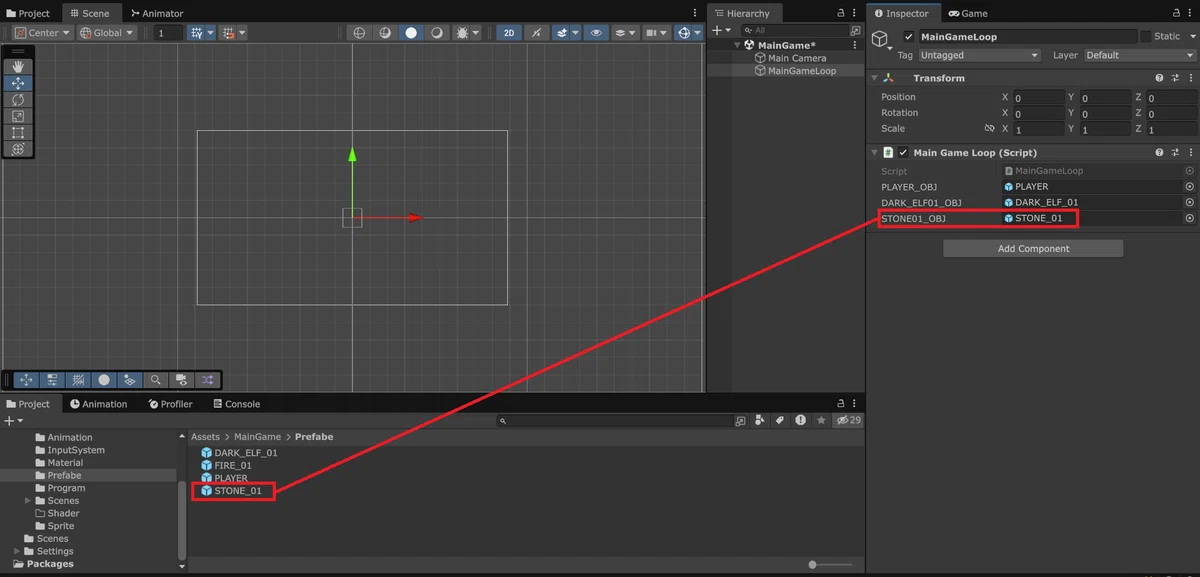Screen dimensions: 1200x577
Task: Click the Hierarchy search-by-type icon
Action: tap(854, 31)
